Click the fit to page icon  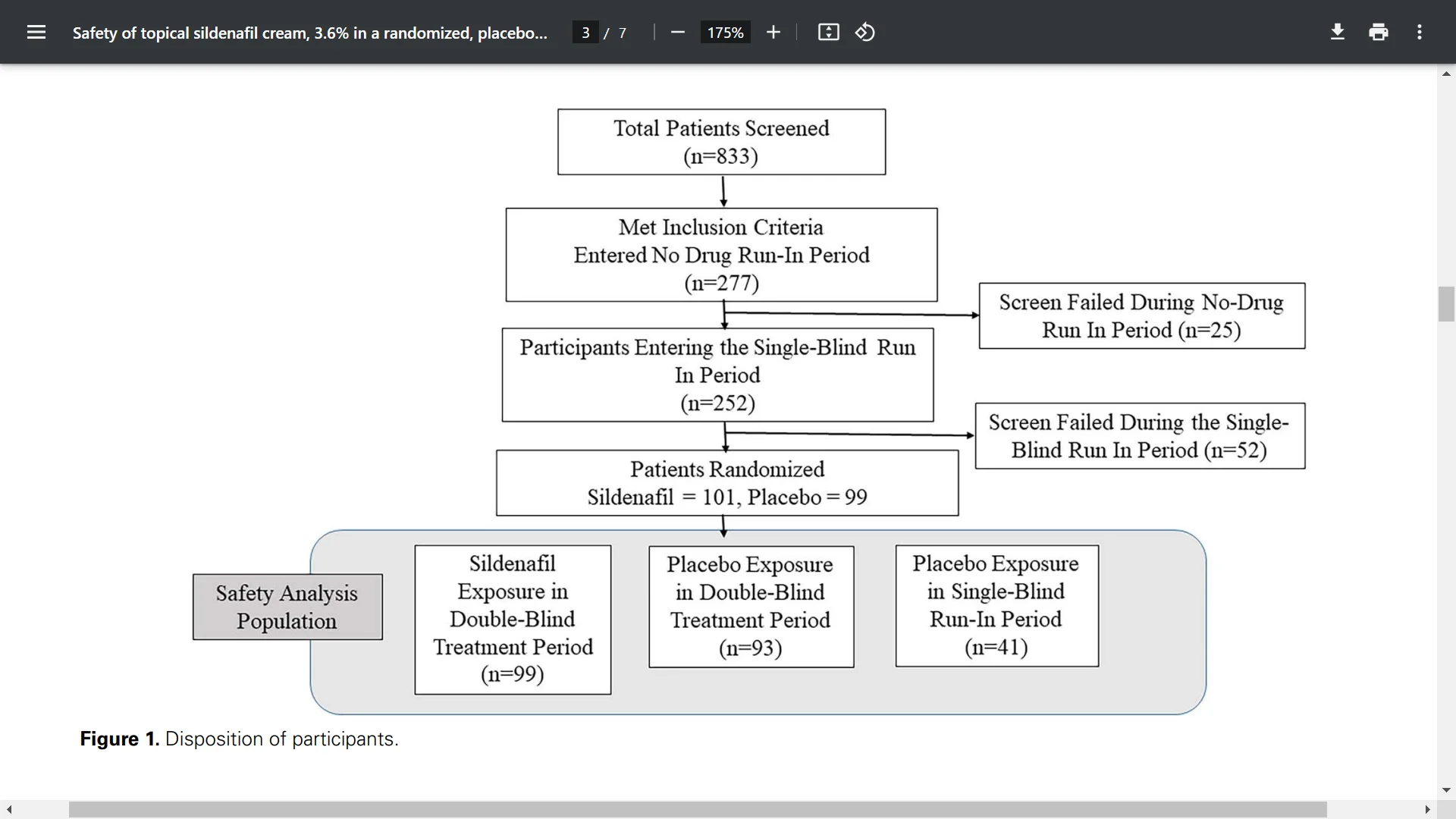pos(828,32)
